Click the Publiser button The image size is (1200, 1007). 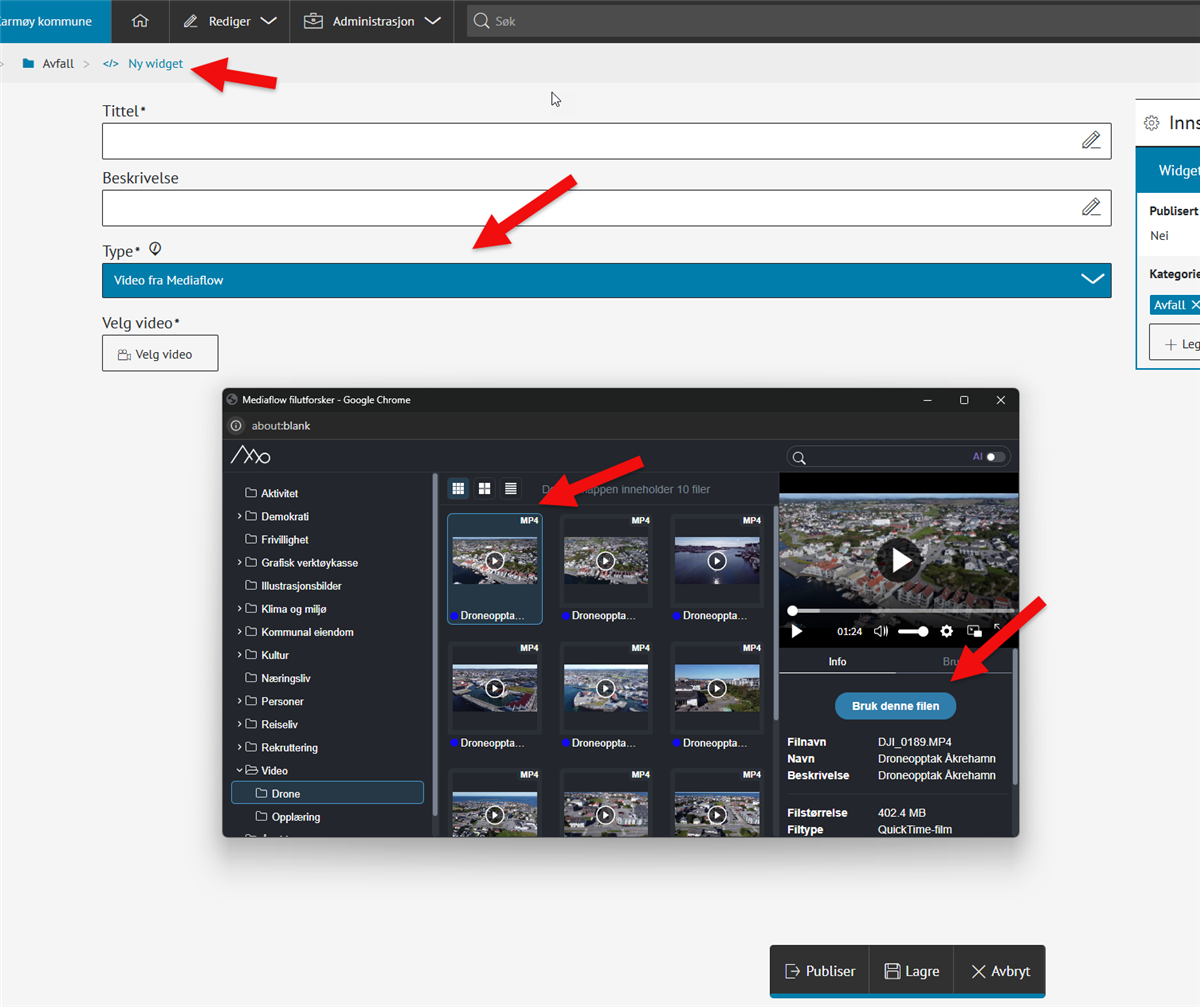pyautogui.click(x=820, y=971)
